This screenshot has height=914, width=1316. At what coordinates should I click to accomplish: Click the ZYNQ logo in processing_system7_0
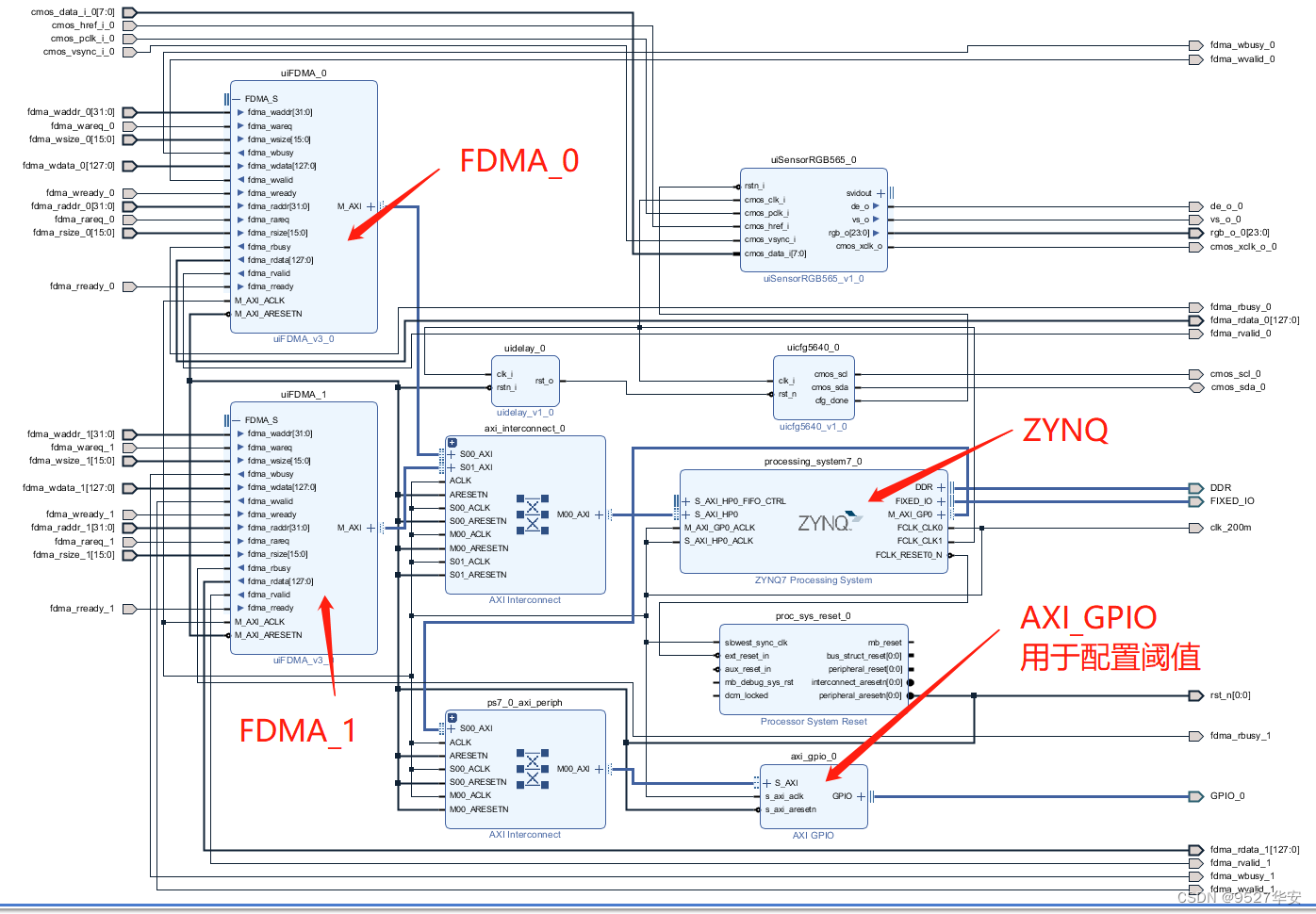830,522
